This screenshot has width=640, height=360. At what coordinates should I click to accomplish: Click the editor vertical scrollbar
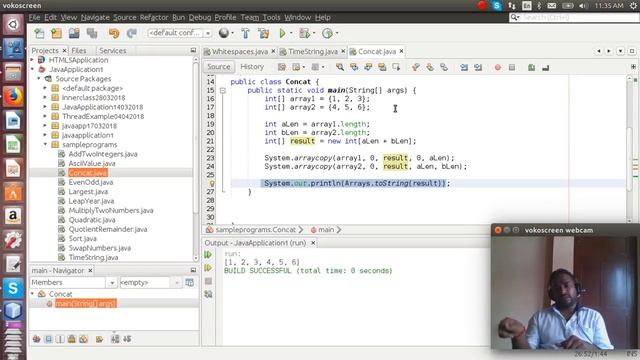(x=629, y=149)
